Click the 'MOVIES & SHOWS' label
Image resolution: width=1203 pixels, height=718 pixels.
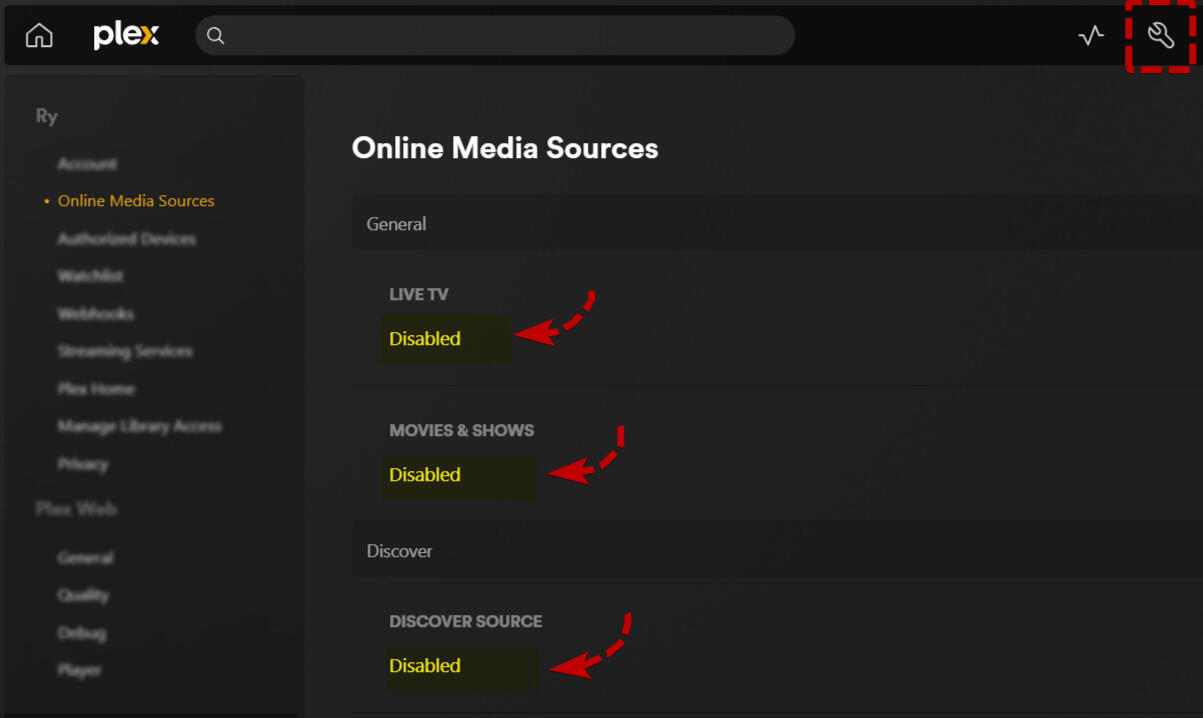461,431
